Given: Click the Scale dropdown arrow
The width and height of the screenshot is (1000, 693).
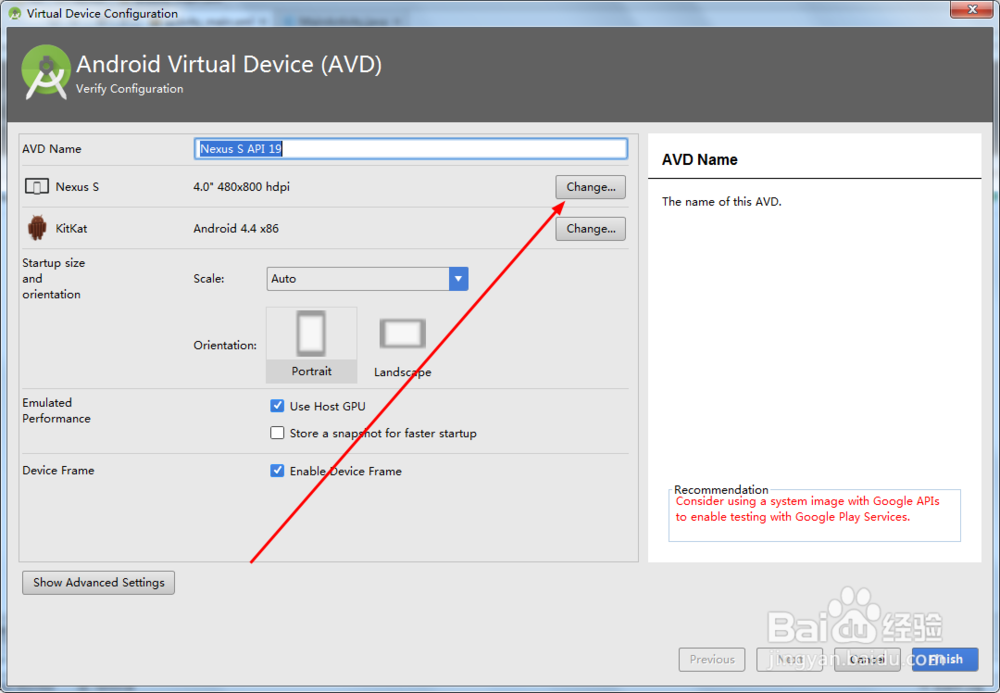Looking at the screenshot, I should (x=458, y=278).
